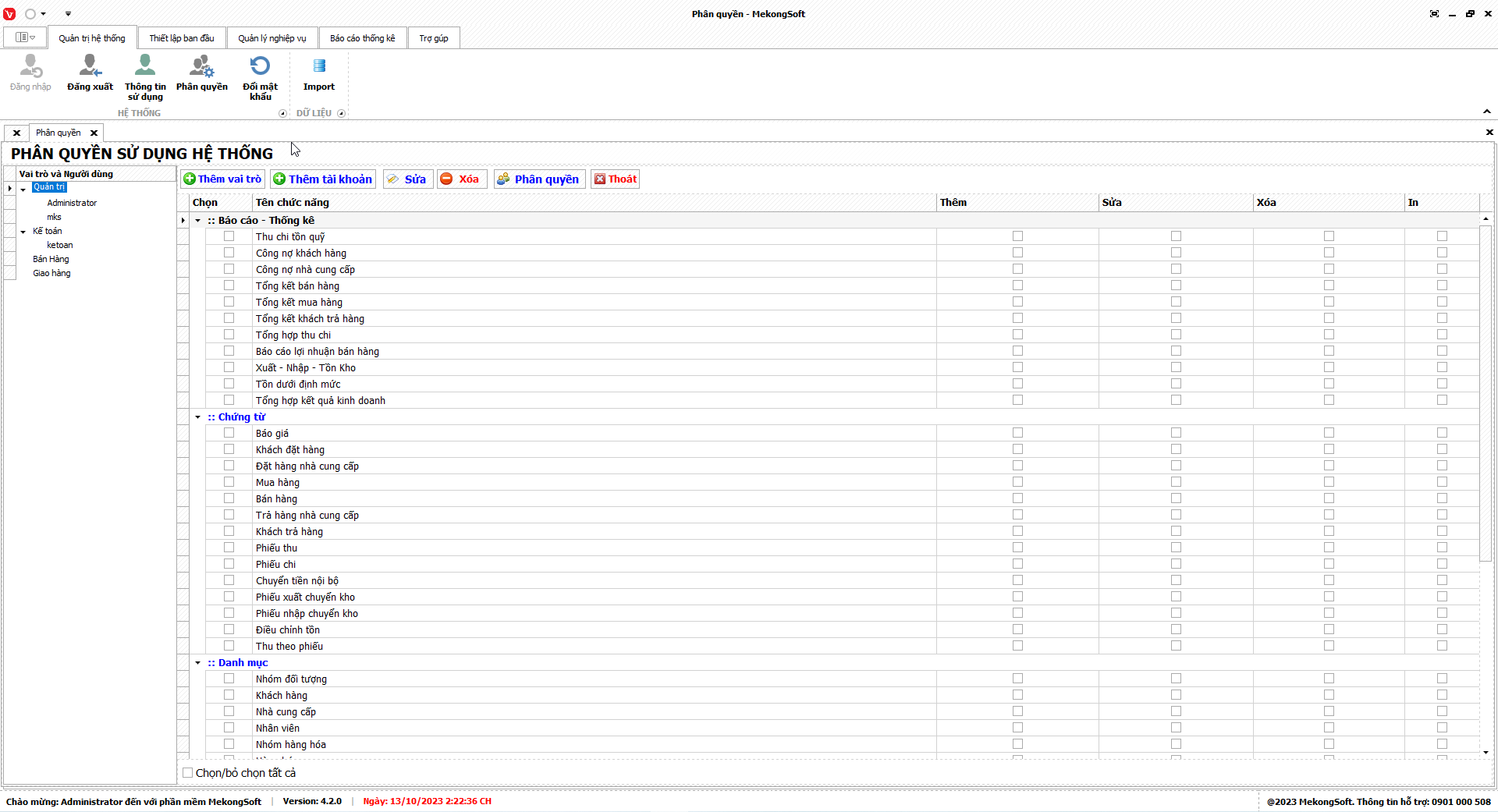Click the Phân quyền ribbon icon

(x=202, y=67)
